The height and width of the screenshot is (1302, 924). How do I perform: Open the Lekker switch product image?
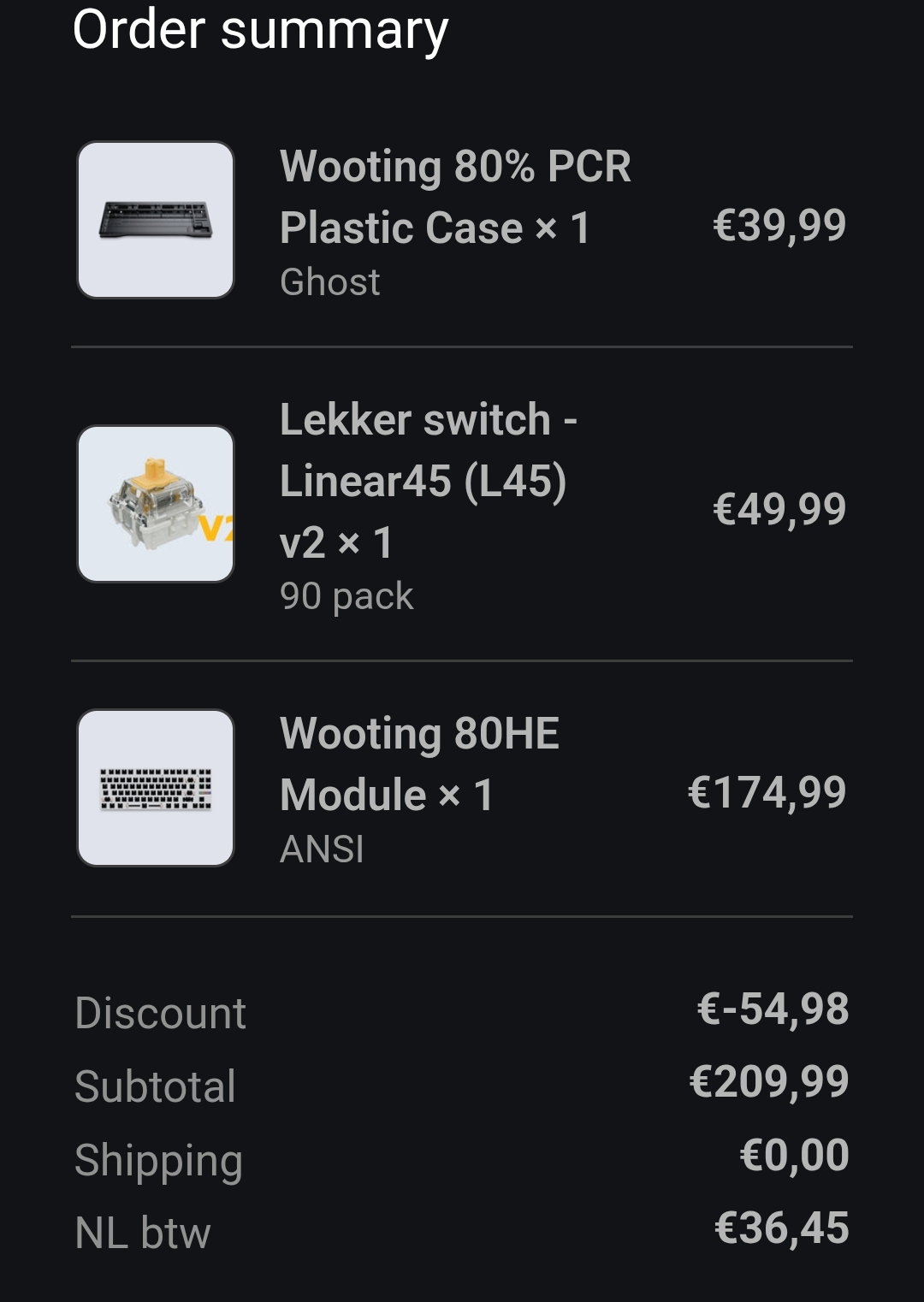pyautogui.click(x=156, y=504)
